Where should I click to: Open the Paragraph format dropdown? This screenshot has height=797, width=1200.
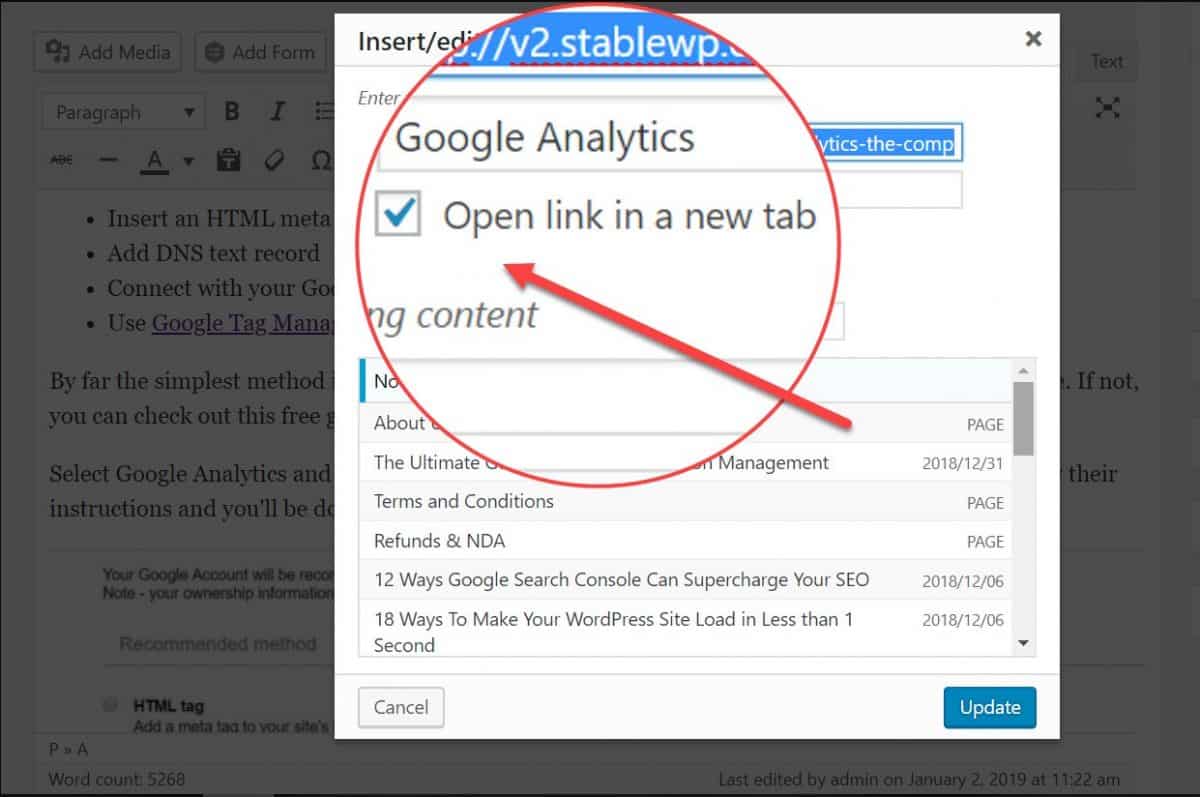tap(123, 112)
